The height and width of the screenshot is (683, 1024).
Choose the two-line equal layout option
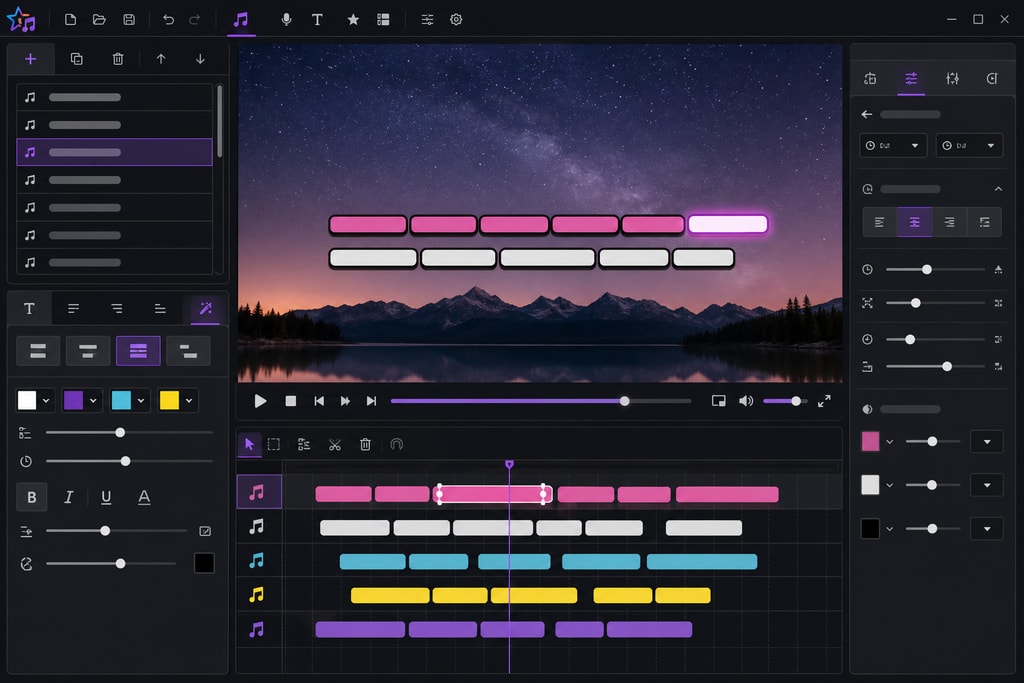tap(38, 351)
